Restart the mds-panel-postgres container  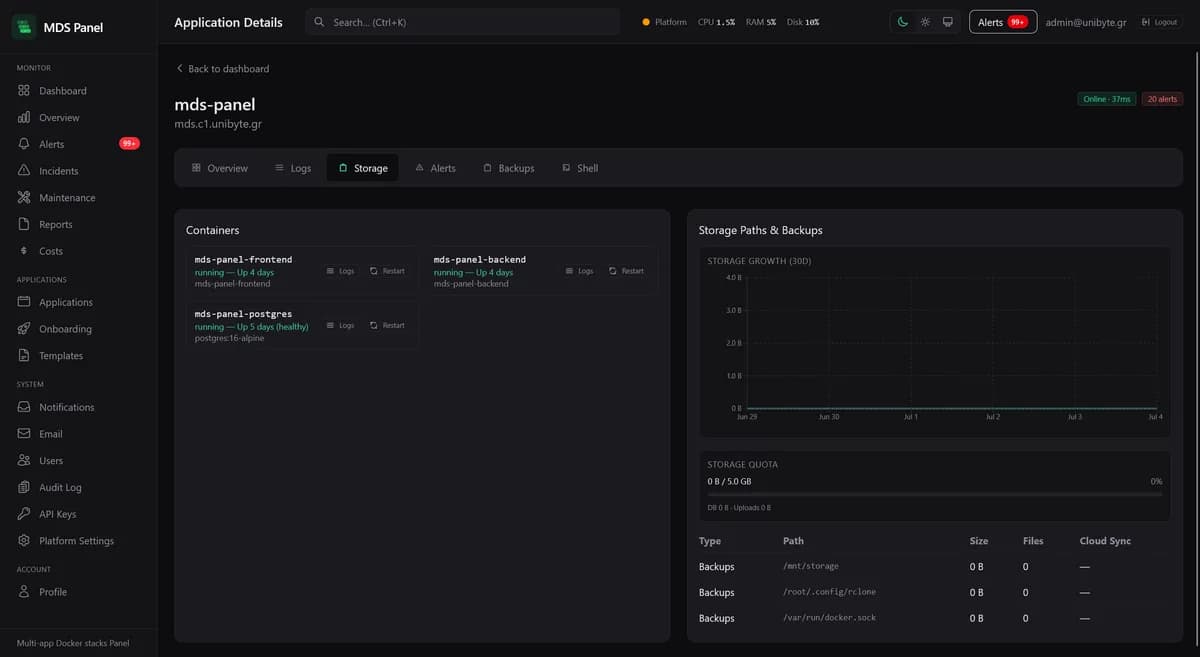(x=387, y=325)
